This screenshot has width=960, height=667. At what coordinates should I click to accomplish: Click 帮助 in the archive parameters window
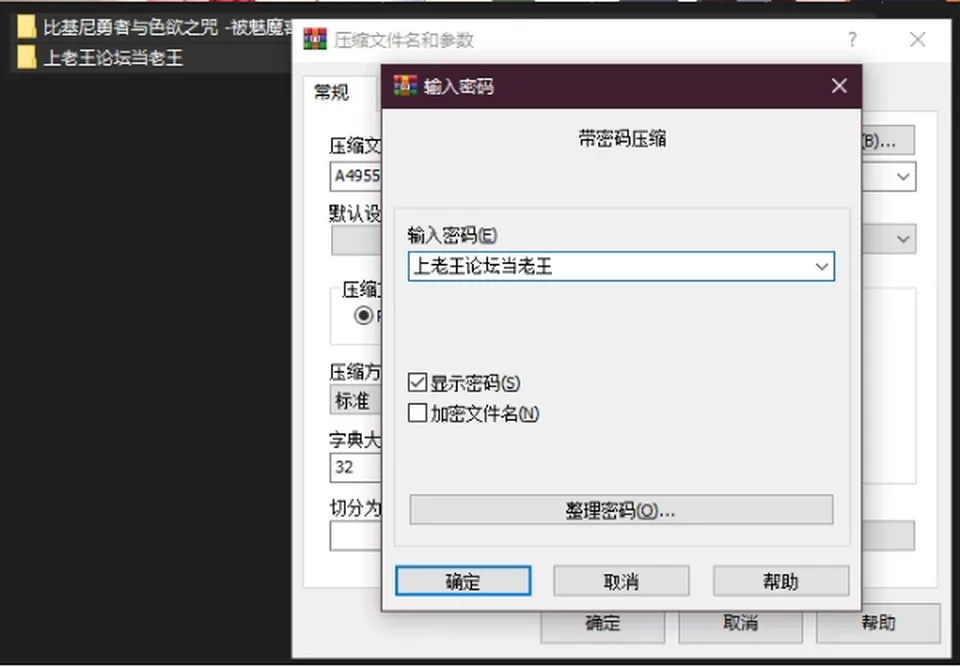click(878, 624)
